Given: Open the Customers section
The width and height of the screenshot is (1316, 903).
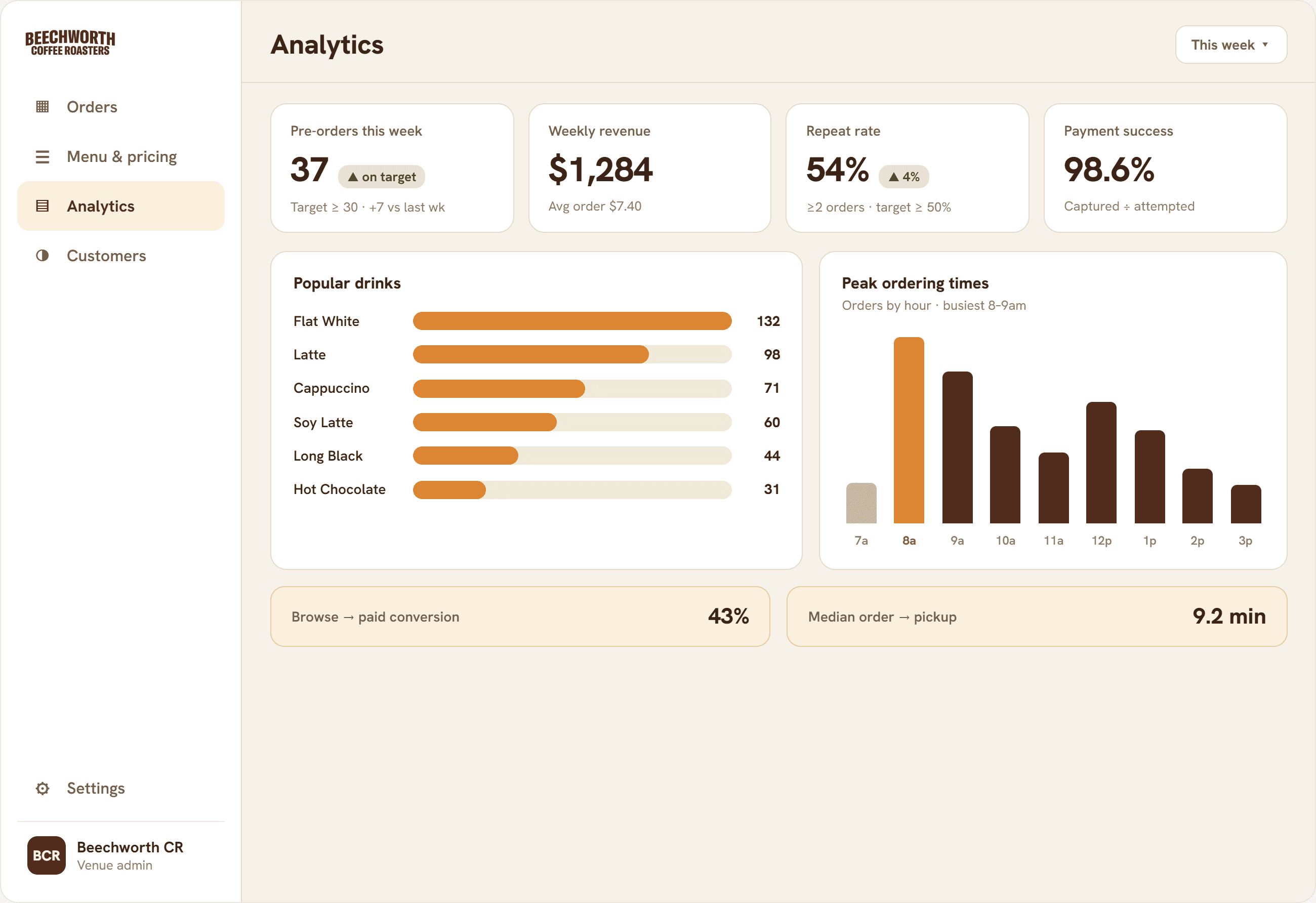Looking at the screenshot, I should (121, 255).
